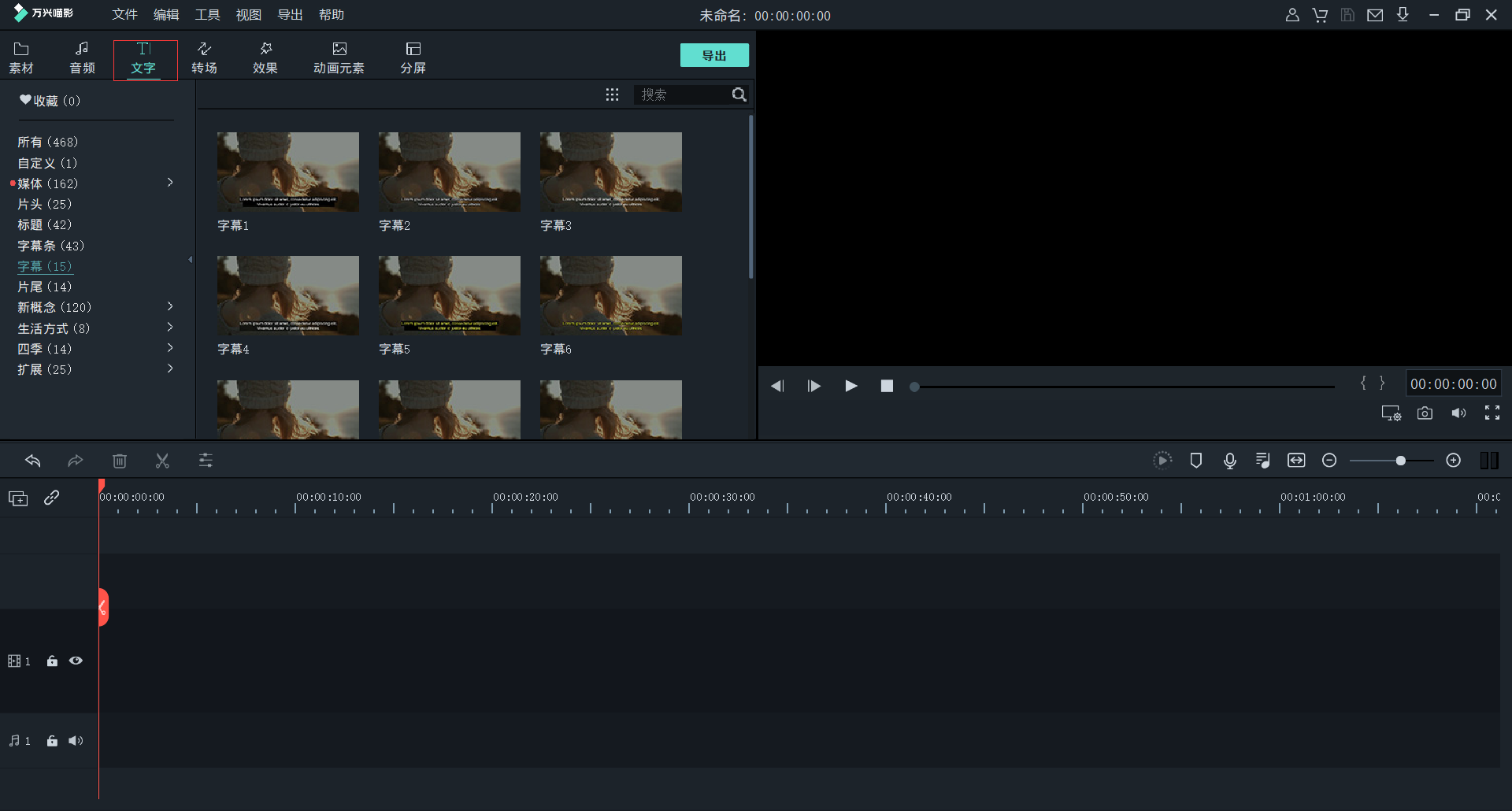Click the undo arrow icon
The image size is (1512, 811).
32,461
